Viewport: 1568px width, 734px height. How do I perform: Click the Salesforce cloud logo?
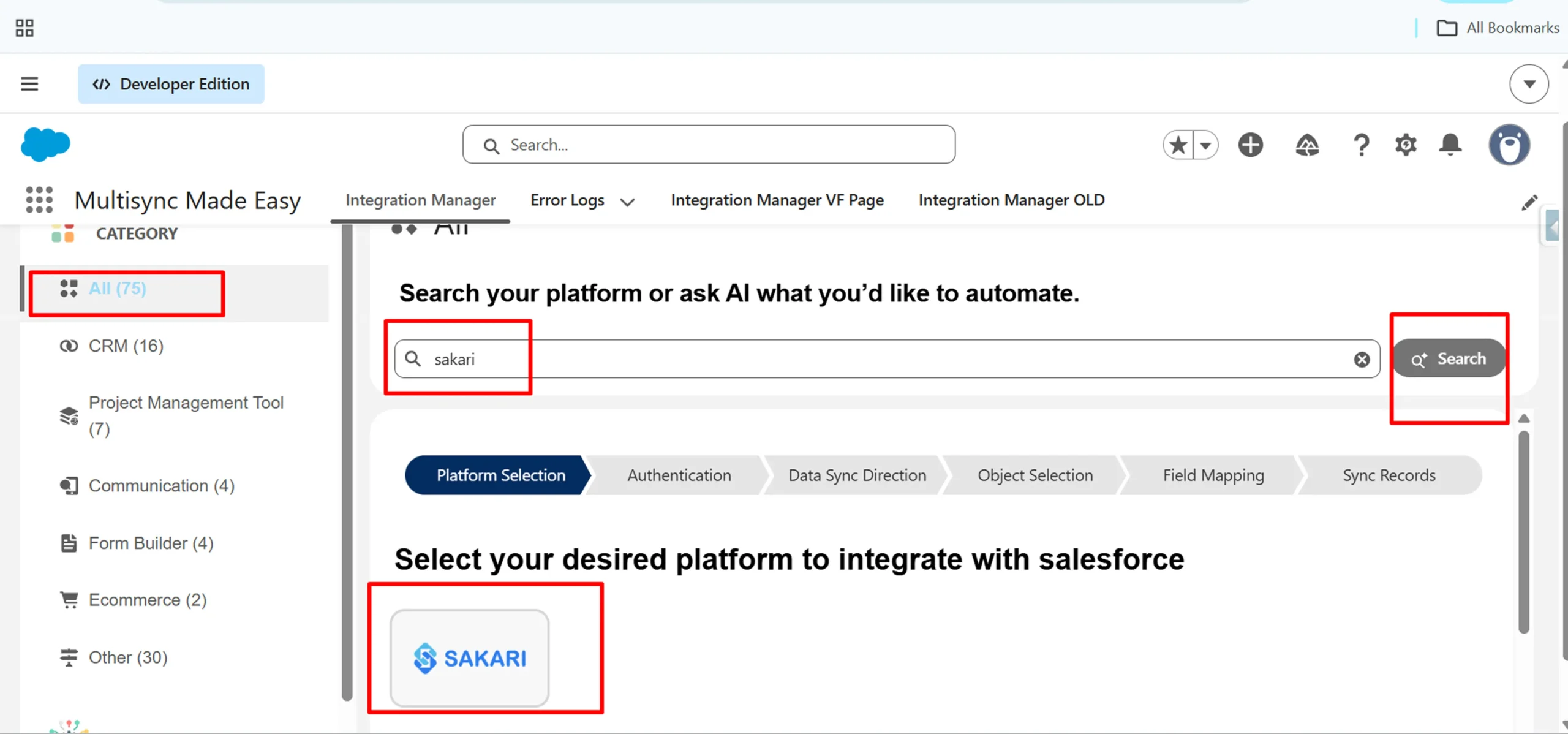click(45, 145)
